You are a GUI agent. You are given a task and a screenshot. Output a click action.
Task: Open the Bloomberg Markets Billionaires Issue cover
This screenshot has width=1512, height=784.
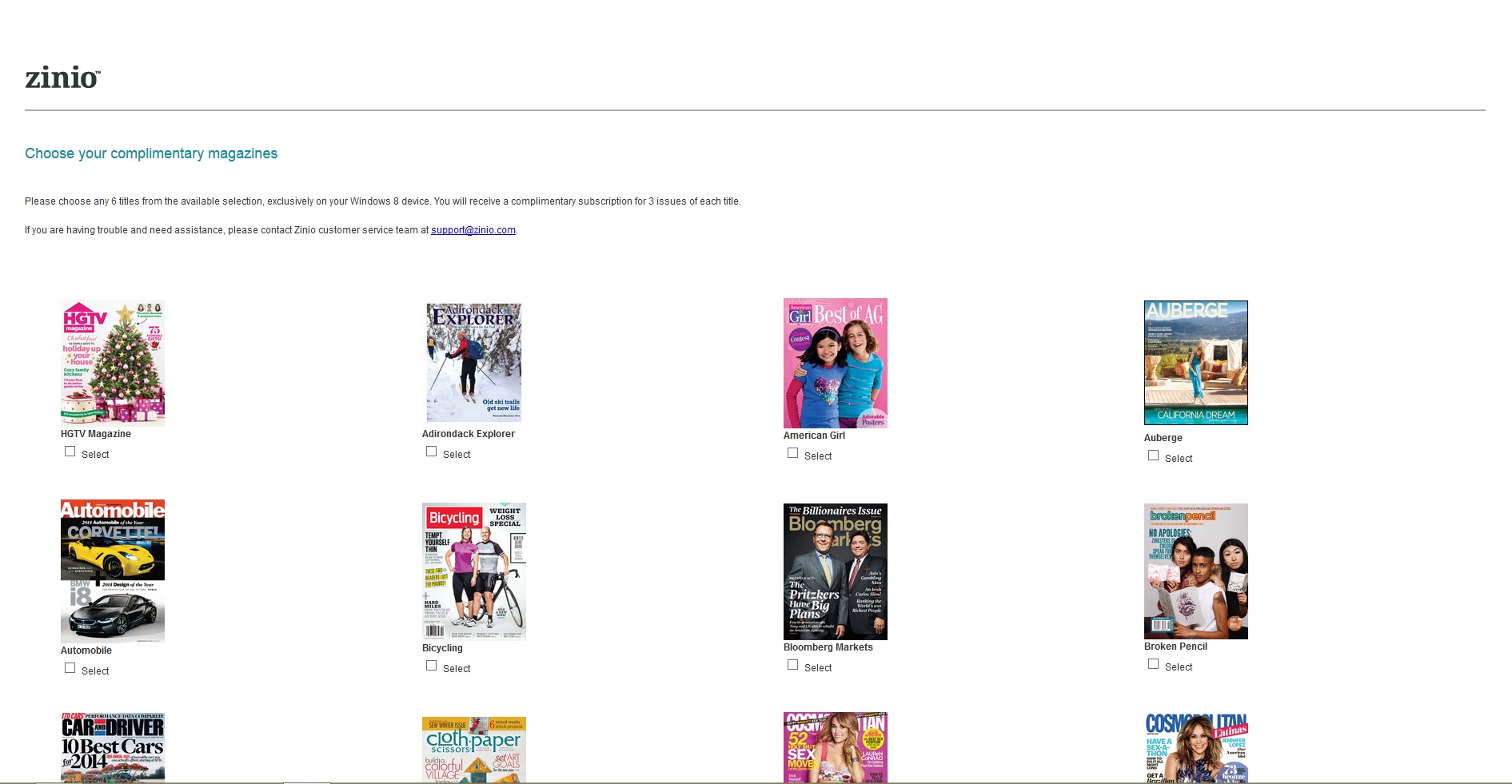coord(836,571)
